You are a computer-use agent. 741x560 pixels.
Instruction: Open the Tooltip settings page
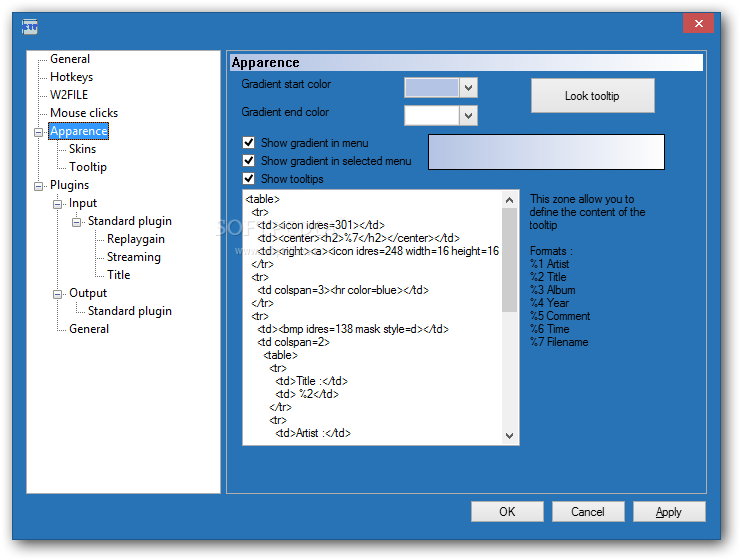coord(88,167)
